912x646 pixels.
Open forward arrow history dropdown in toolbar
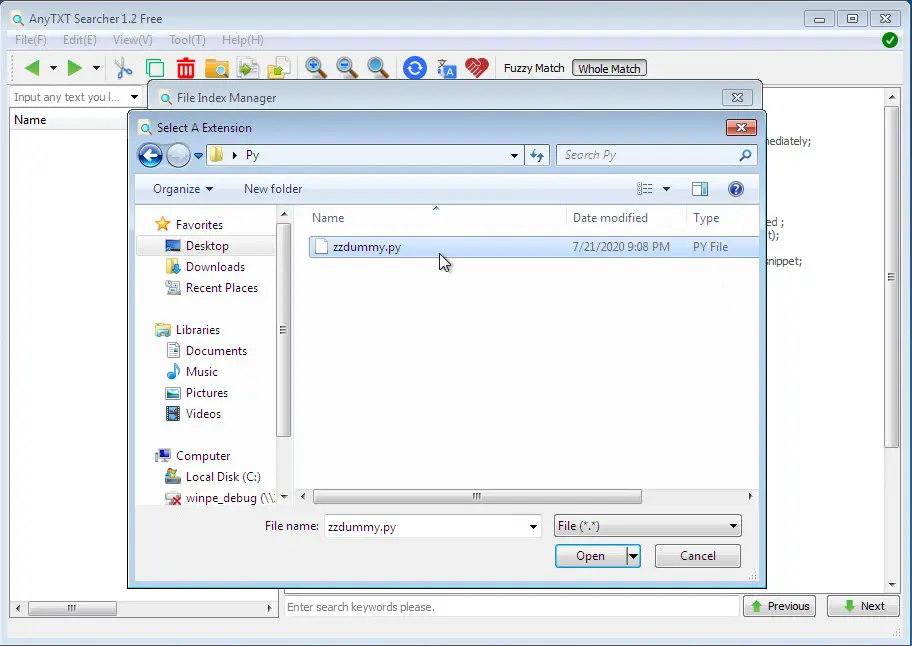(97, 68)
